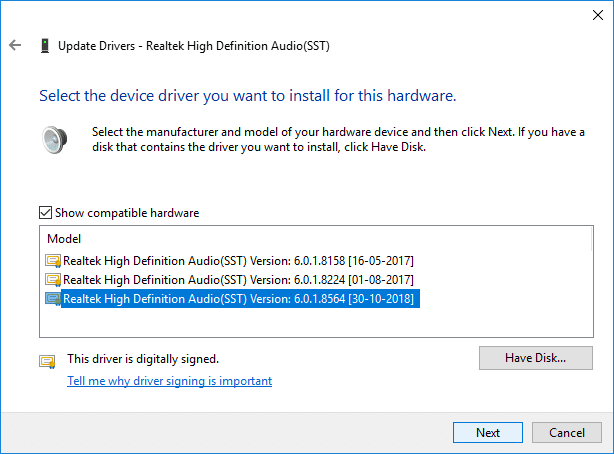Click the "Select the device driver" heading
This screenshot has height=454, width=614.
pyautogui.click(x=247, y=97)
